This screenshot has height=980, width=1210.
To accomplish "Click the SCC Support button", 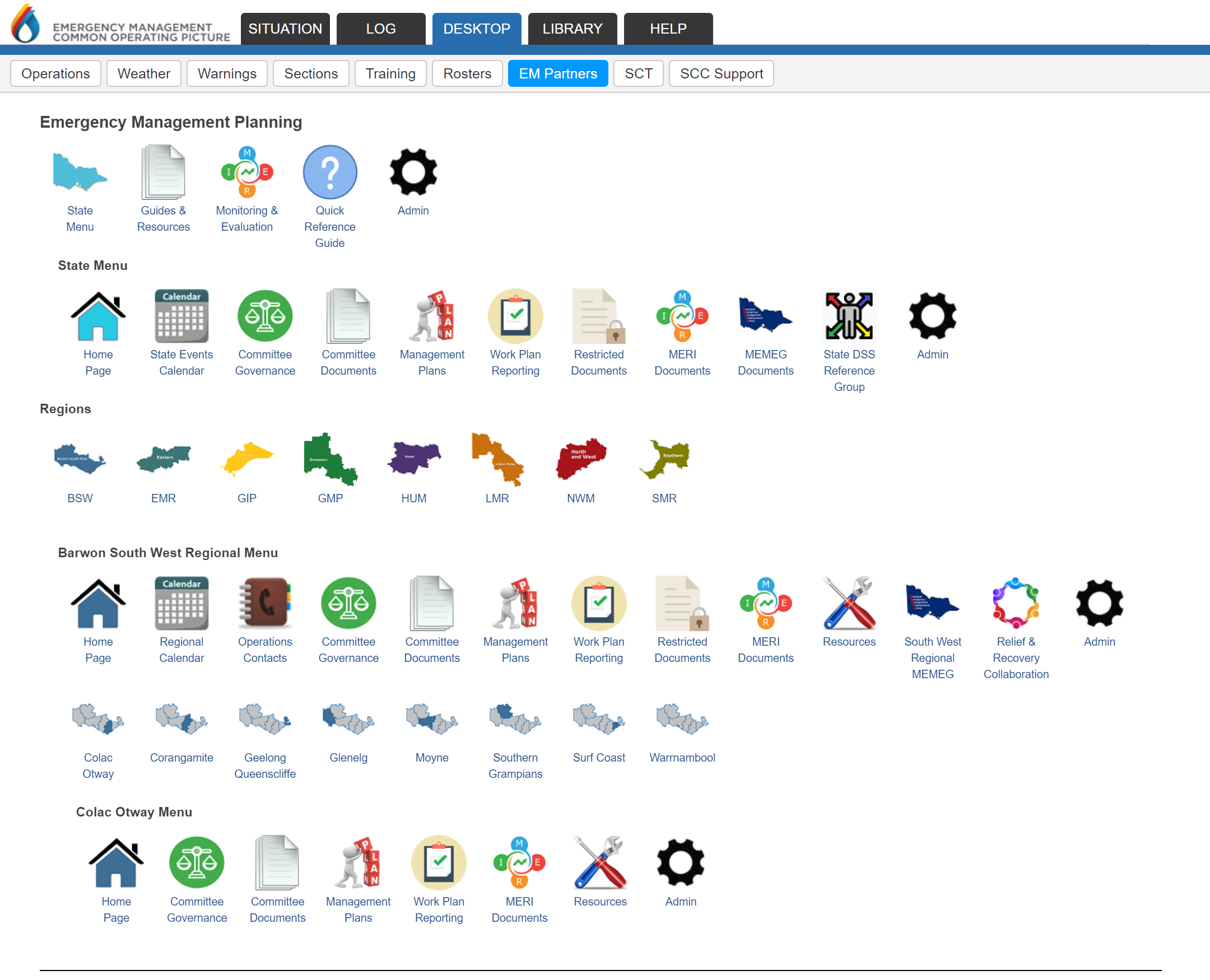I will pos(721,73).
